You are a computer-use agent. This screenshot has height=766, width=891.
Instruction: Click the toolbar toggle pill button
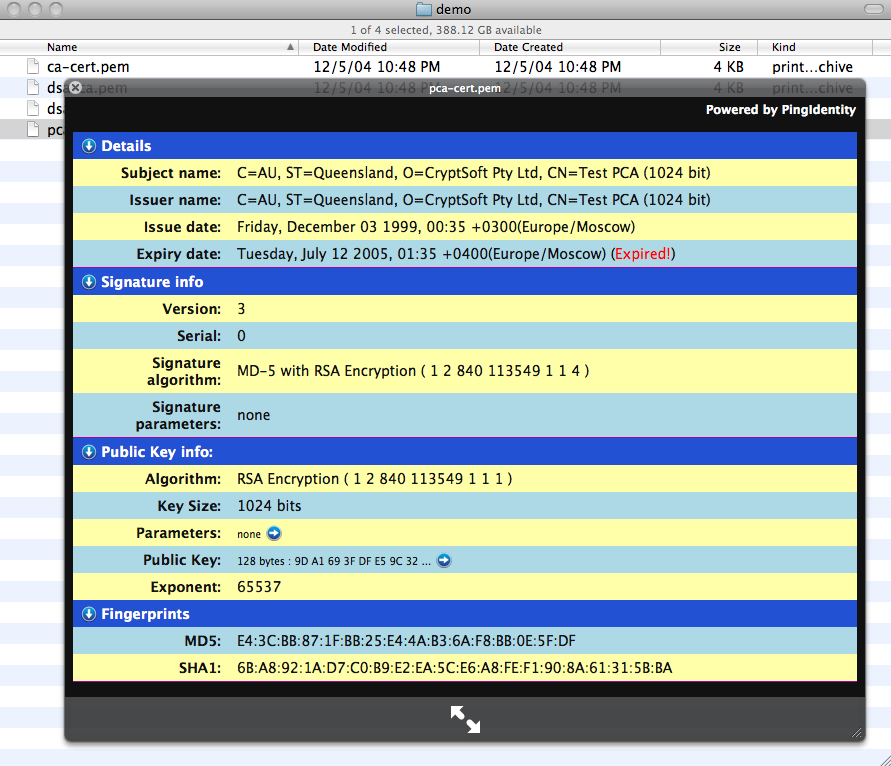[x=873, y=9]
